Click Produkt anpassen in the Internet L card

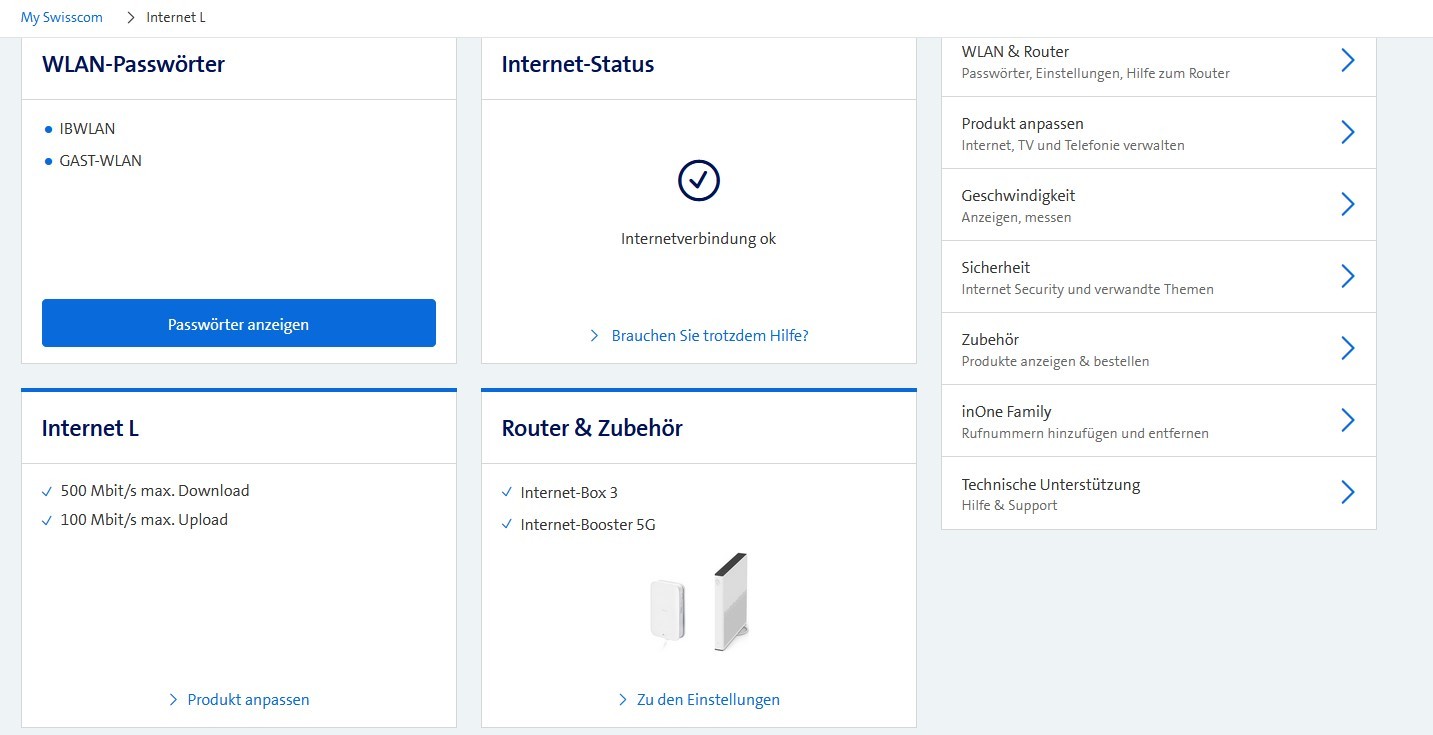click(x=248, y=699)
